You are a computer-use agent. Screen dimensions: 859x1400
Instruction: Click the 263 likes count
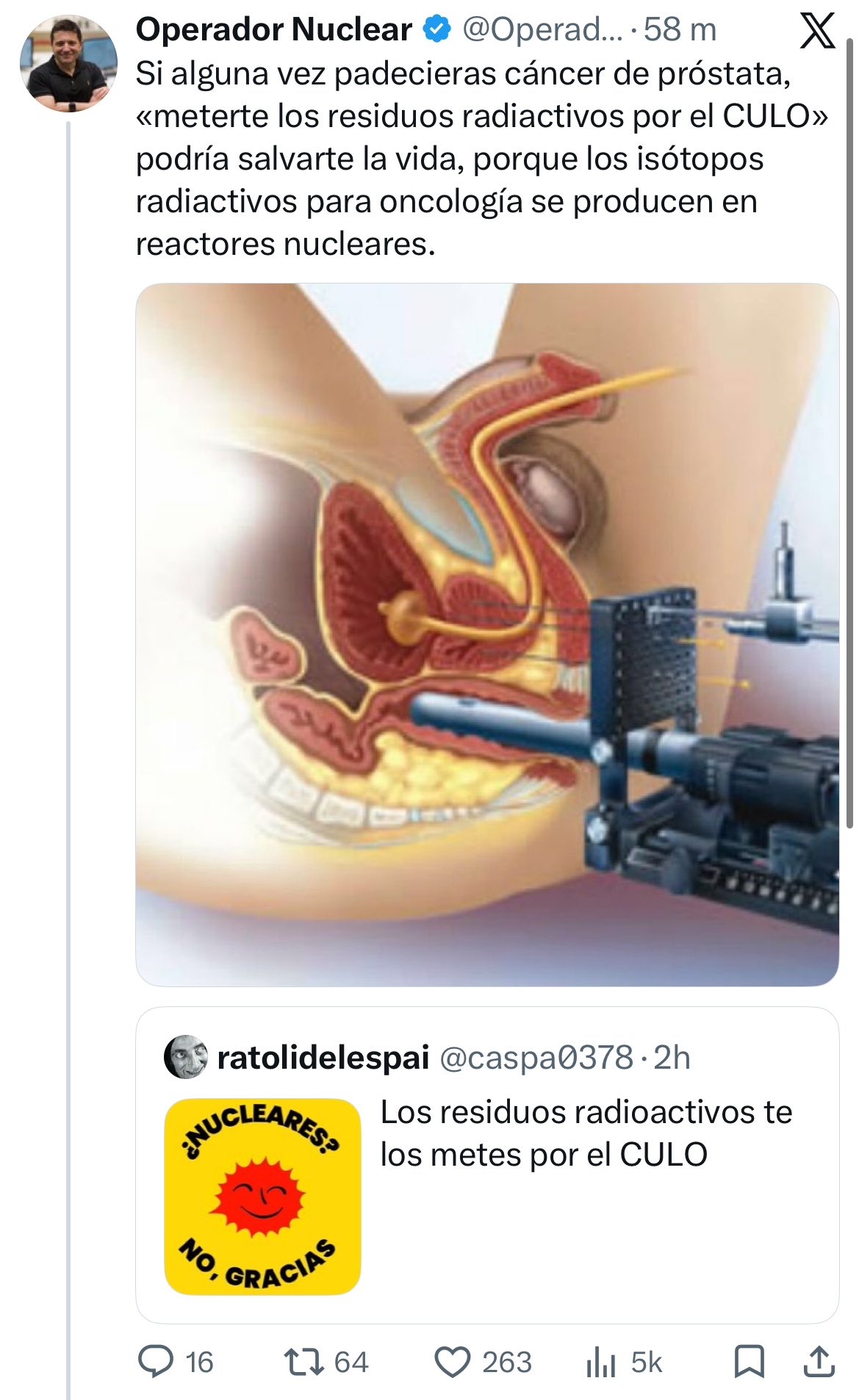[506, 1363]
